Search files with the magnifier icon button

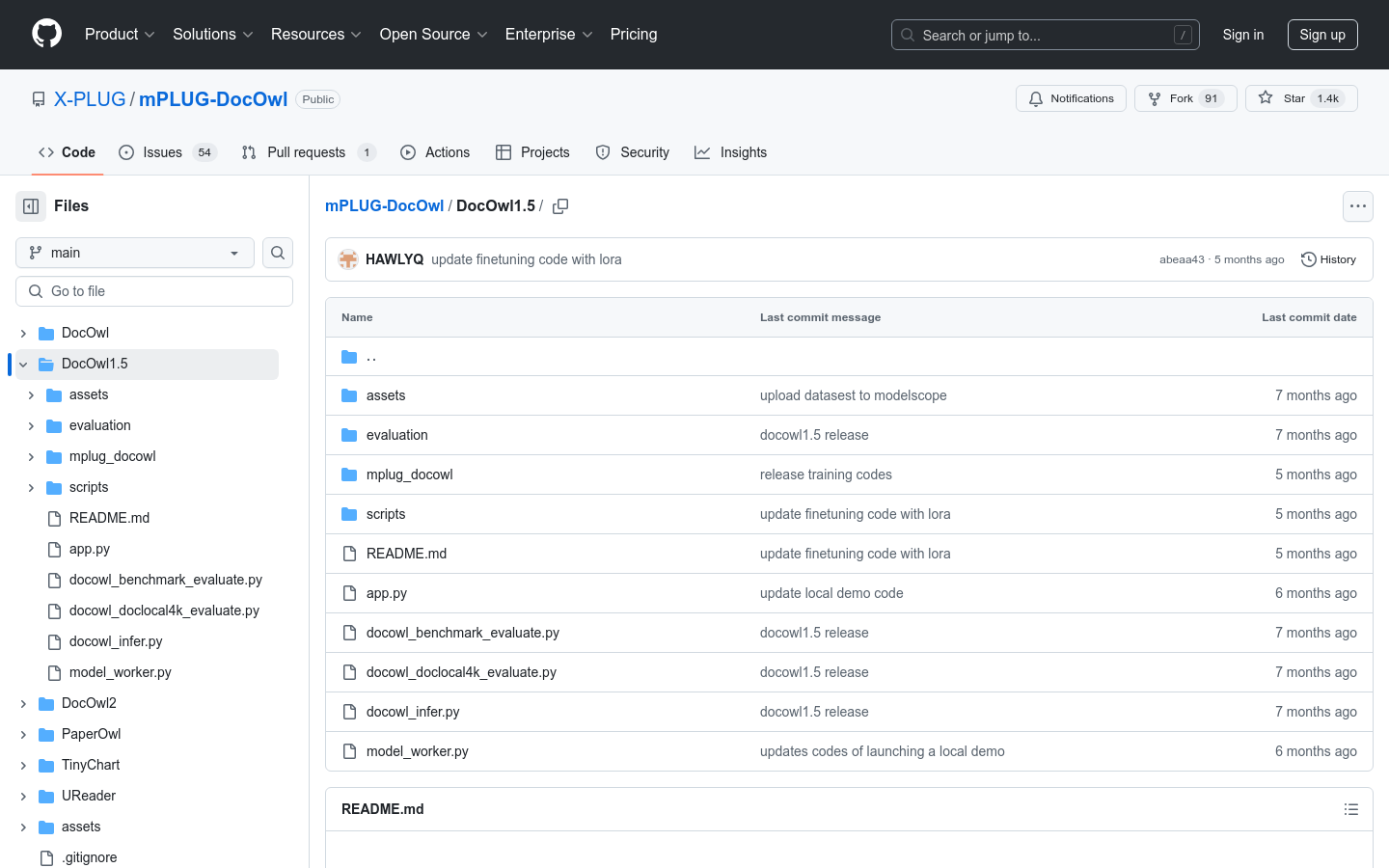pyautogui.click(x=278, y=253)
